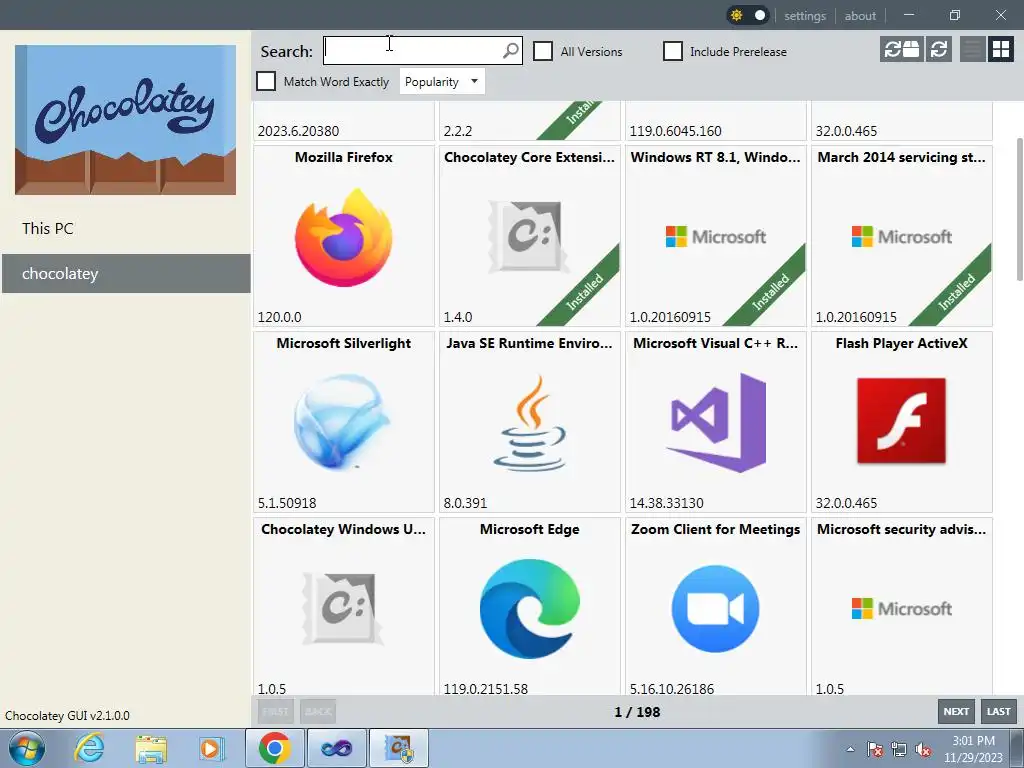Select the chocolatey source in the sidebar
Image resolution: width=1024 pixels, height=768 pixels.
coord(126,274)
